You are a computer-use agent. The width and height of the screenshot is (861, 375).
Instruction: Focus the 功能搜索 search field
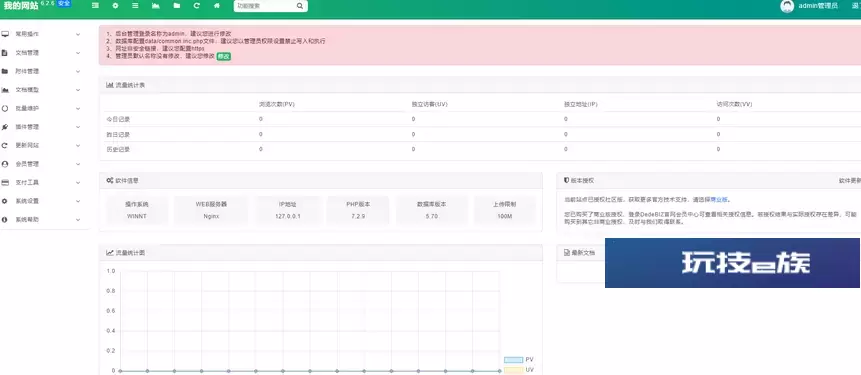pos(266,6)
